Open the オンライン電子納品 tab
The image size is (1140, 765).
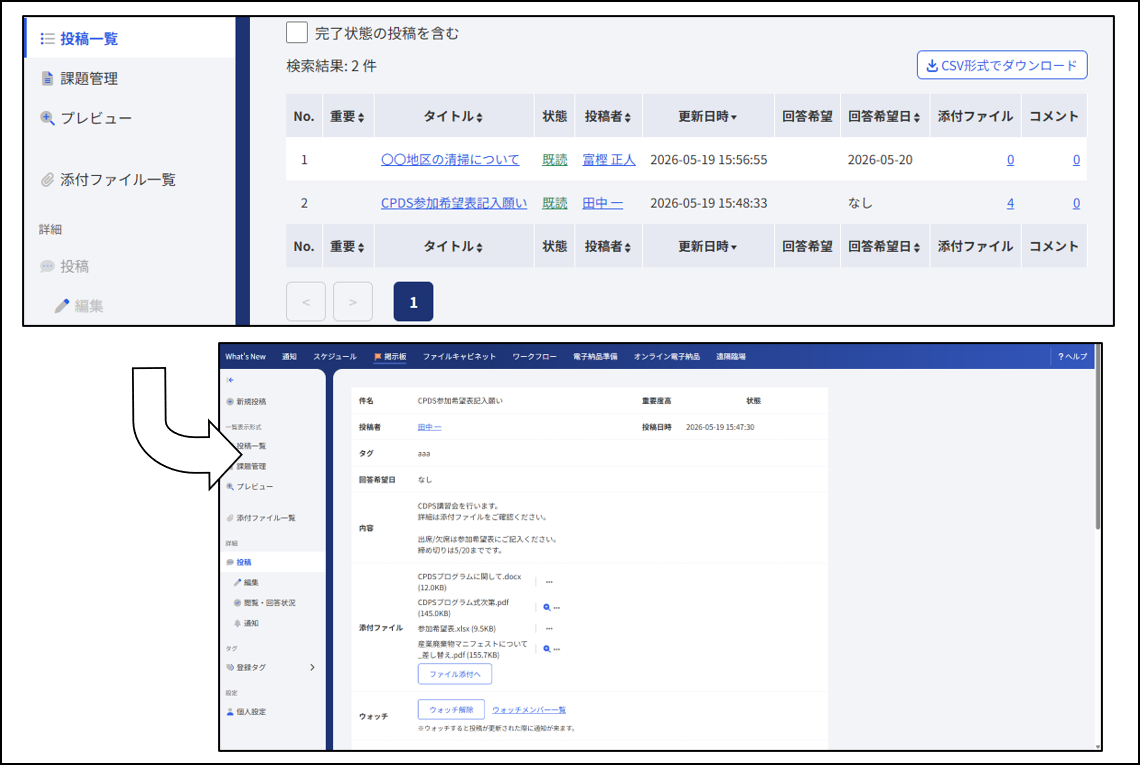pyautogui.click(x=667, y=356)
